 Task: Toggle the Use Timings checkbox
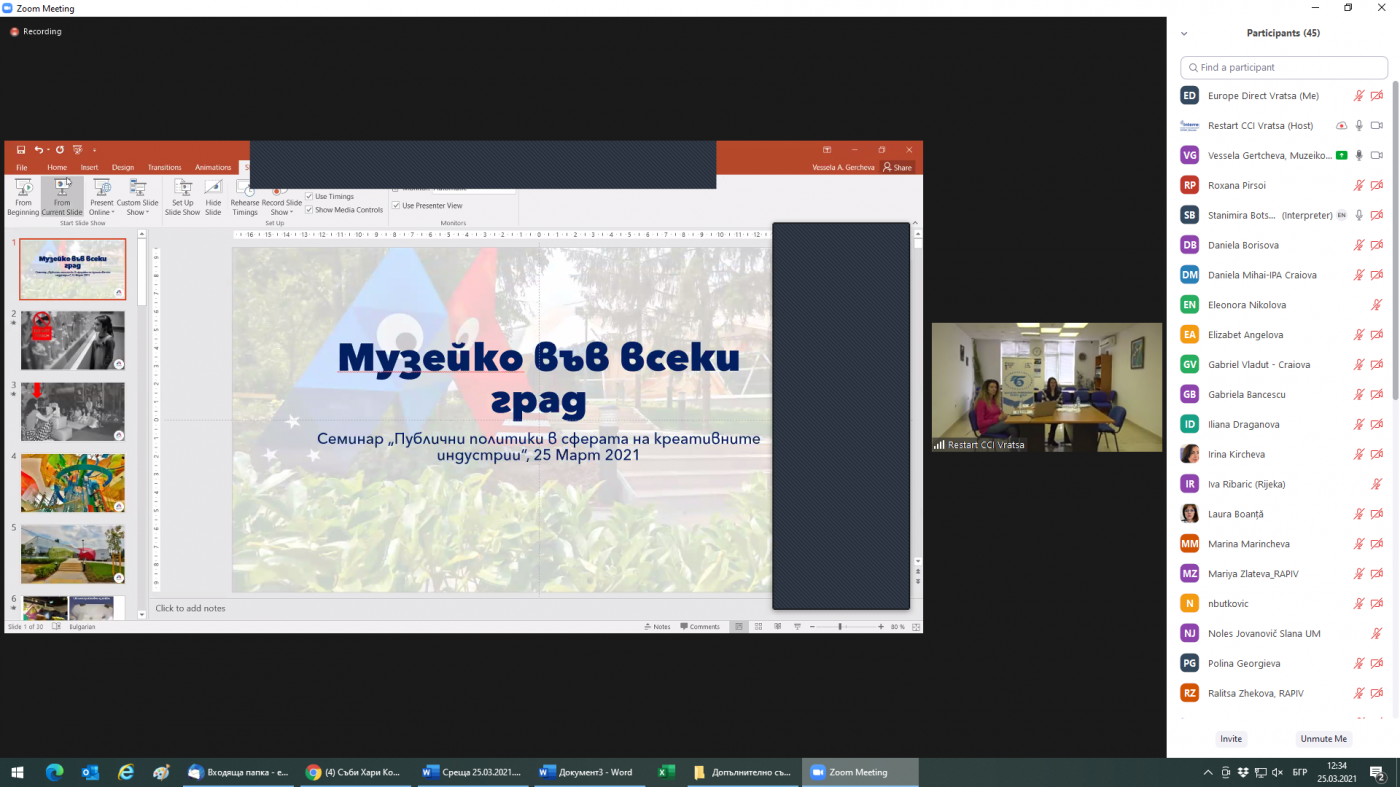click(x=309, y=196)
